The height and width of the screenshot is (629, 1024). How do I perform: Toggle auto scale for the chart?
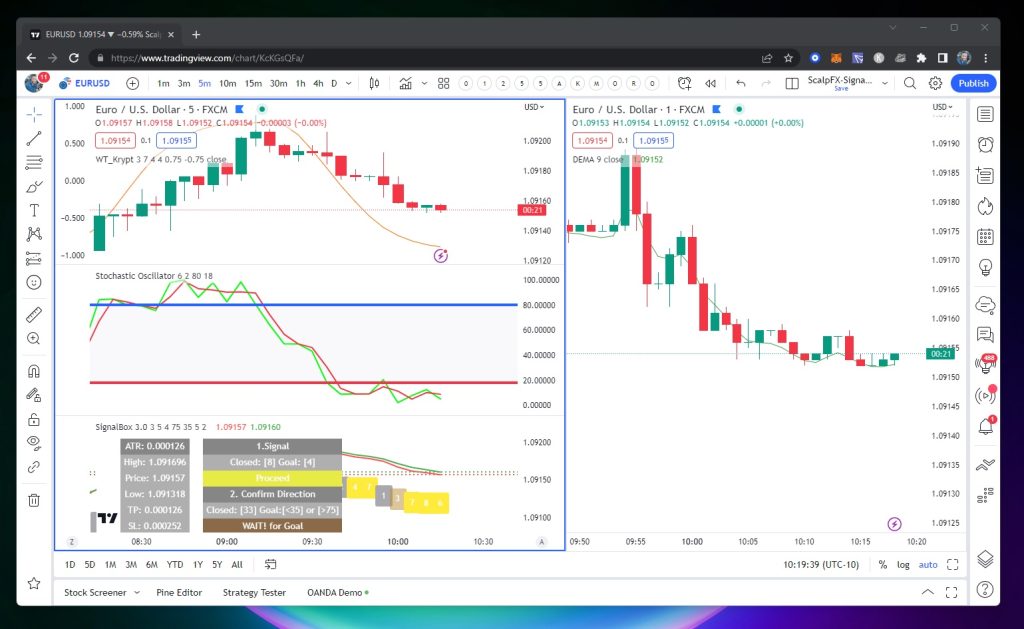(928, 565)
